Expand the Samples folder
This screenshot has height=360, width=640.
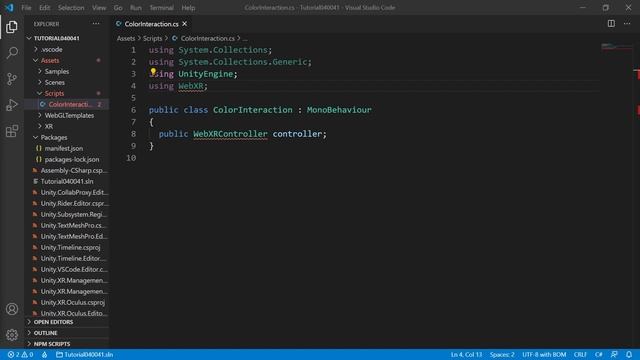click(57, 71)
